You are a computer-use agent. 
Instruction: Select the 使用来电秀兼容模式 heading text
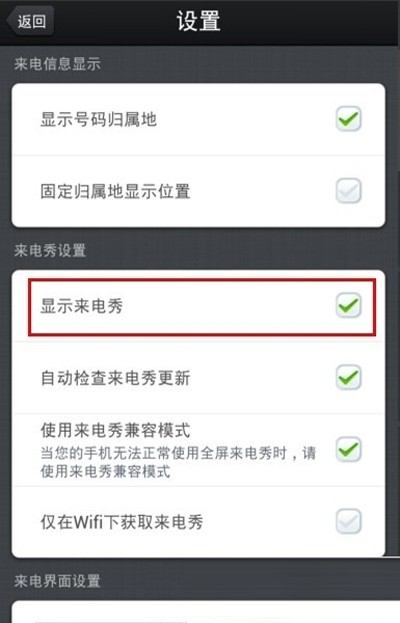[x=115, y=430]
